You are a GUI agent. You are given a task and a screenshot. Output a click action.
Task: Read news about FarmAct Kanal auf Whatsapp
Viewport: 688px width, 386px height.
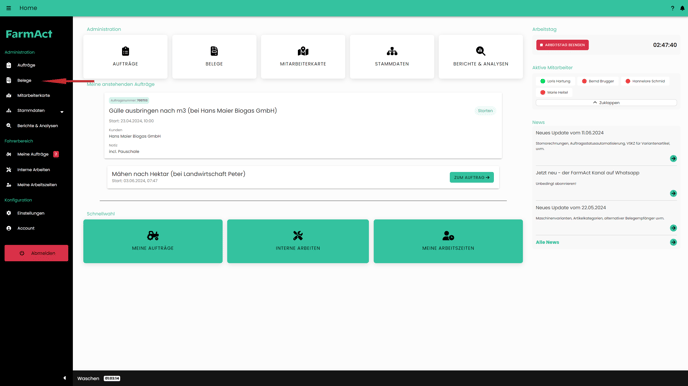(x=587, y=173)
